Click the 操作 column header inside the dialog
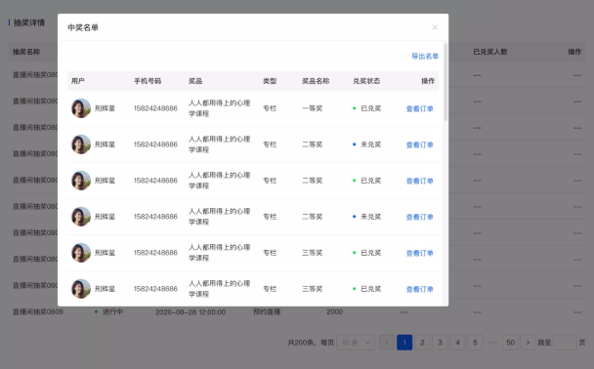 428,81
